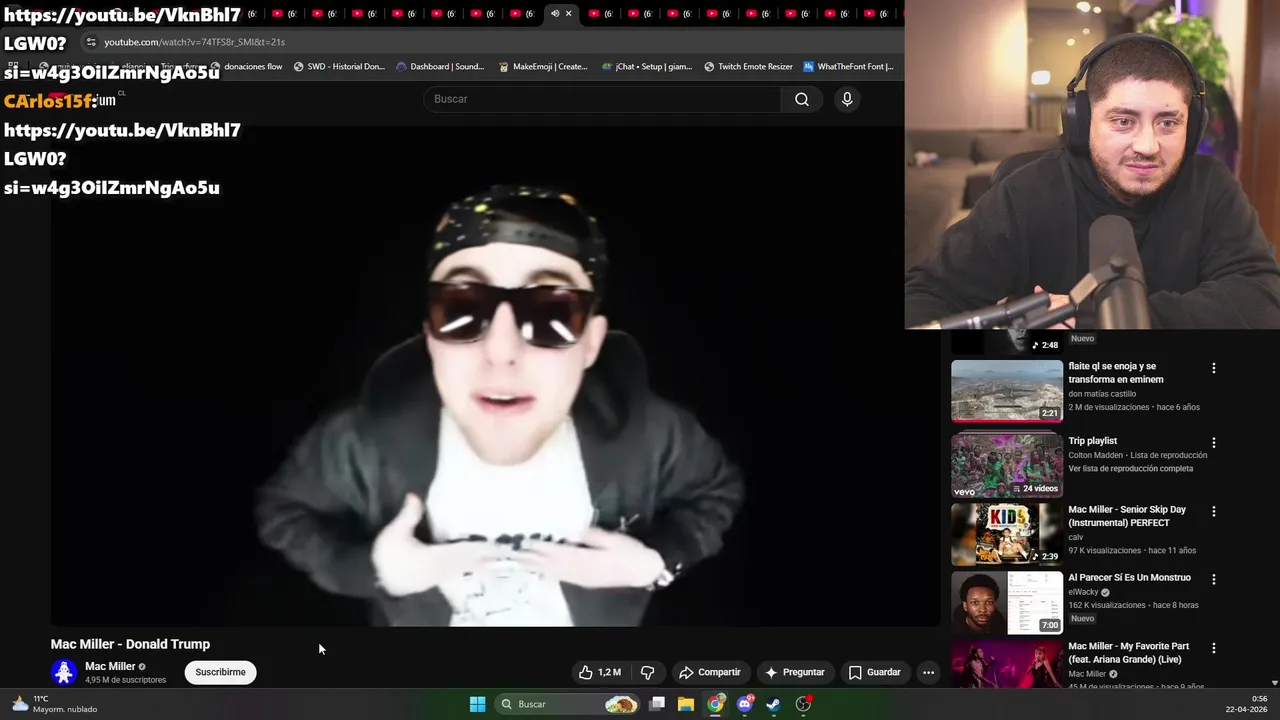Click the magnifier search button on YouTube
Viewport: 1280px width, 720px height.
(x=802, y=99)
